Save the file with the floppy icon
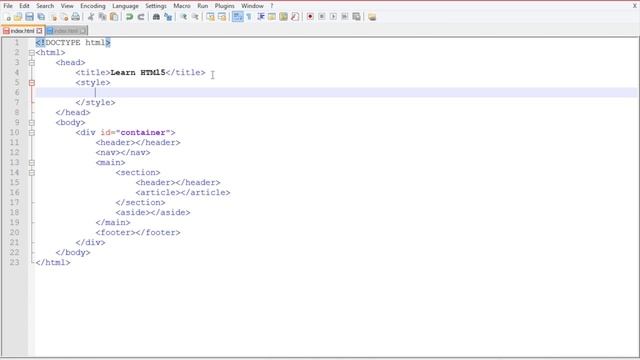Image resolution: width=640 pixels, height=360 pixels. [x=29, y=17]
